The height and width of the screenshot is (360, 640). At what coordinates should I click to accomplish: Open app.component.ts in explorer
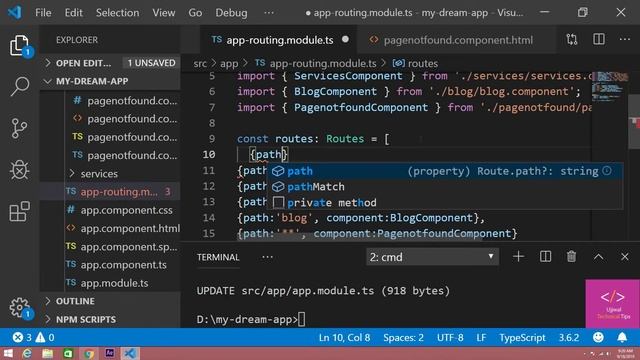110,265
